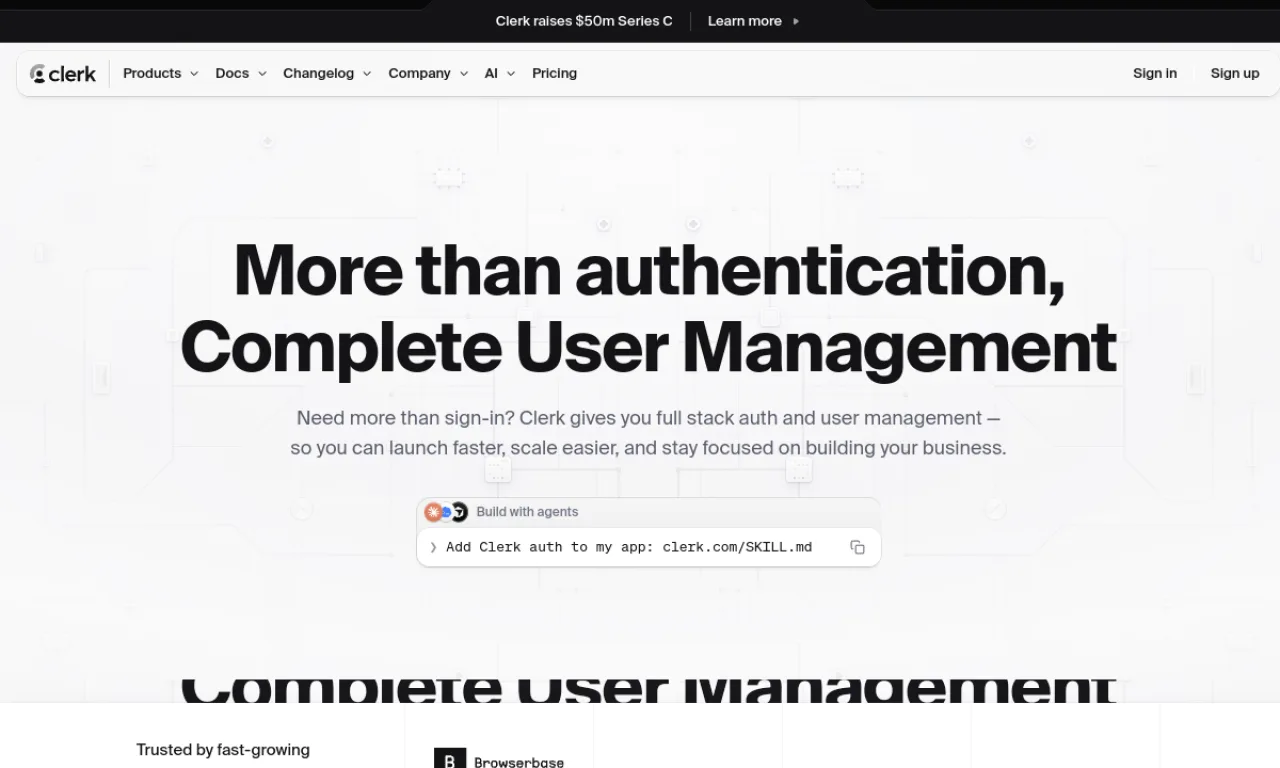Click the Sign up button

click(x=1235, y=73)
